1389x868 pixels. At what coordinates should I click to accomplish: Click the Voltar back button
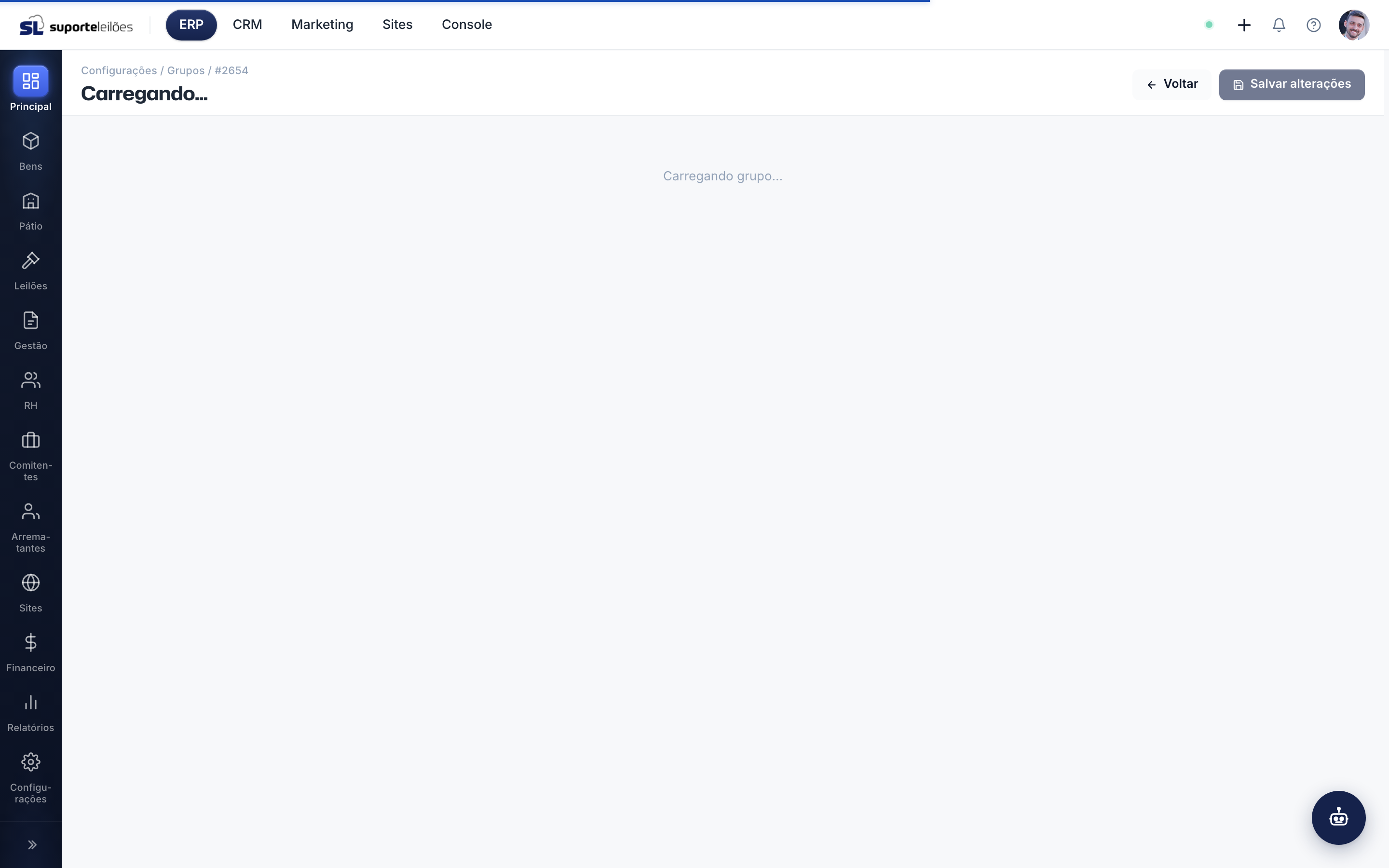pos(1172,84)
